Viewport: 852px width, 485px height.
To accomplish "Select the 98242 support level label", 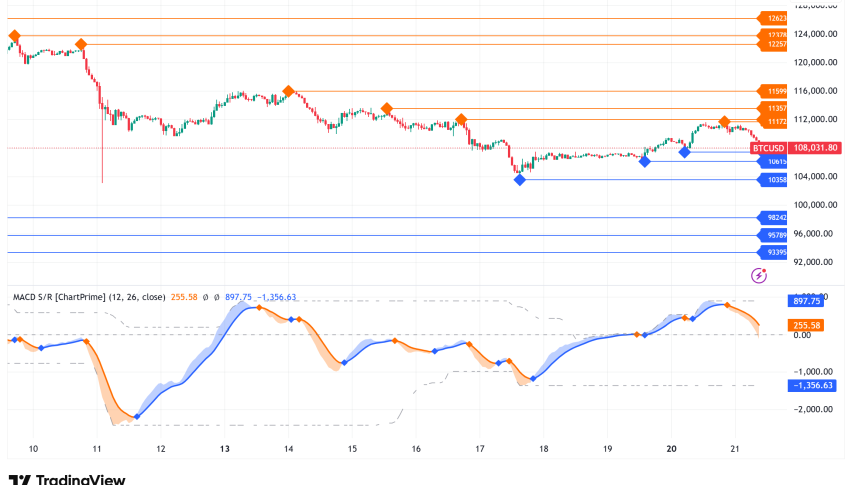I will pyautogui.click(x=775, y=217).
